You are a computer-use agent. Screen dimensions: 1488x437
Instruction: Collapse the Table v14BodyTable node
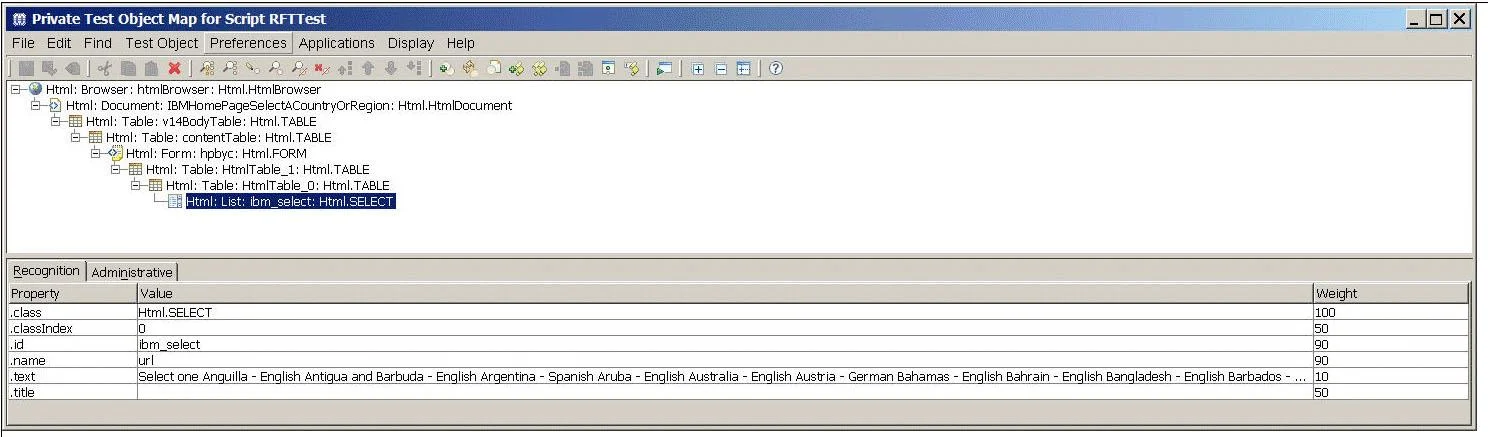click(57, 122)
